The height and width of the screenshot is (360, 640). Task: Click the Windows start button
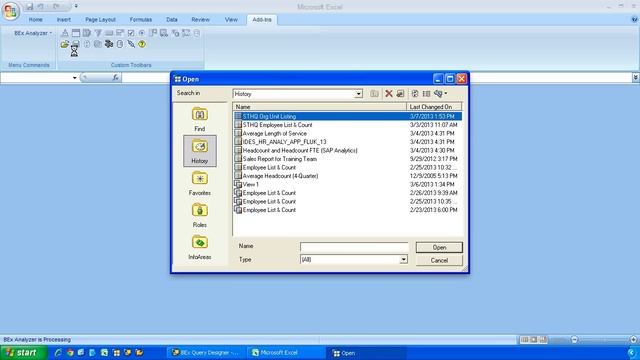pos(24,353)
